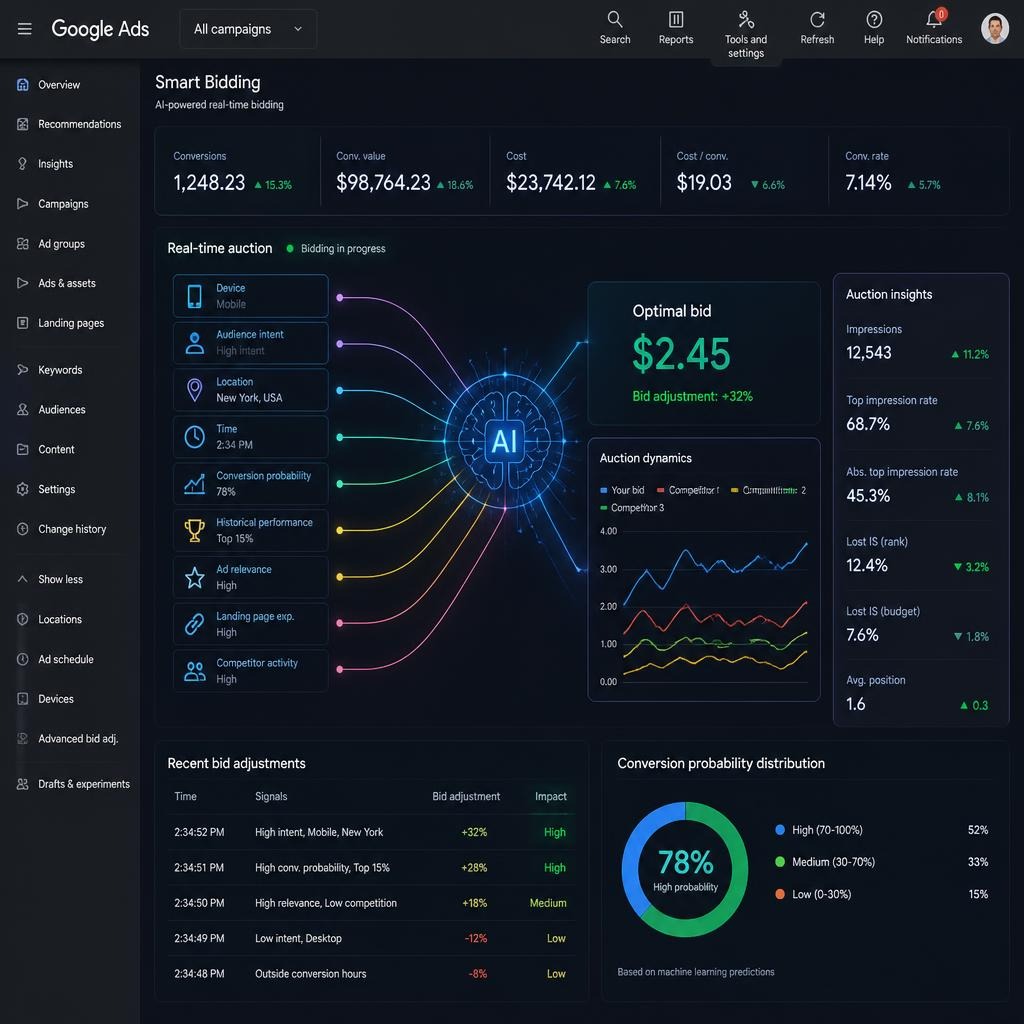This screenshot has width=1024, height=1024.
Task: Open the Notifications bell icon
Action: [x=934, y=19]
